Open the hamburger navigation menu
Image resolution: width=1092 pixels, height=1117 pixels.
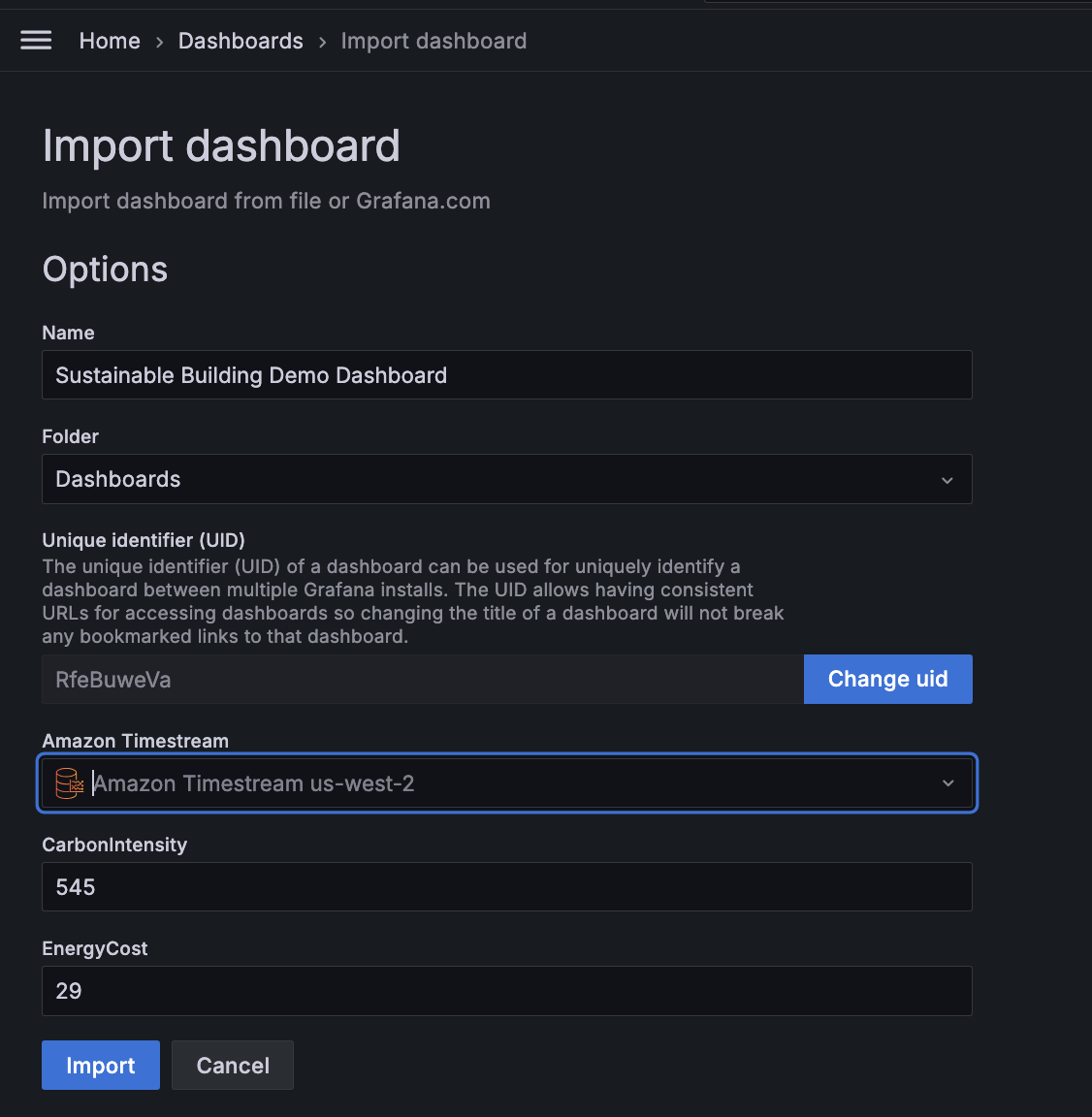[x=36, y=41]
